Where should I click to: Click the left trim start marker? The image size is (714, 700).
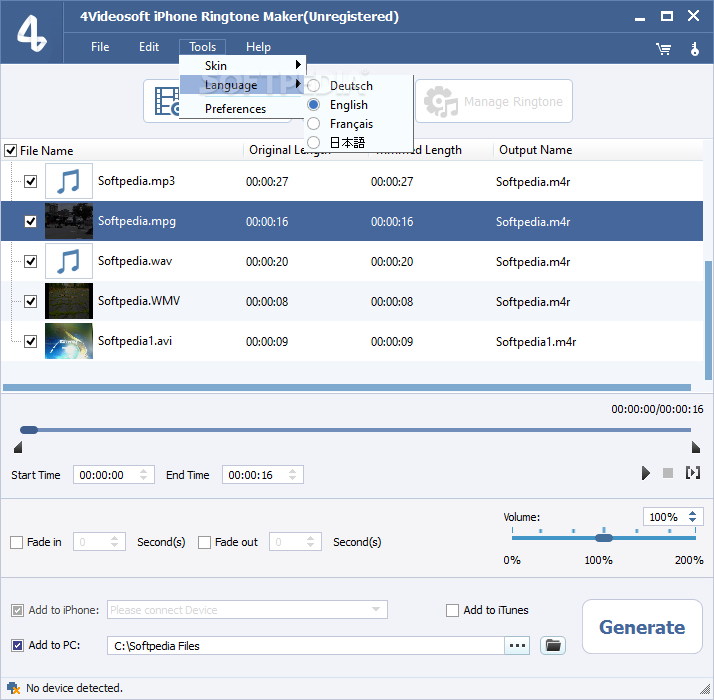point(18,447)
